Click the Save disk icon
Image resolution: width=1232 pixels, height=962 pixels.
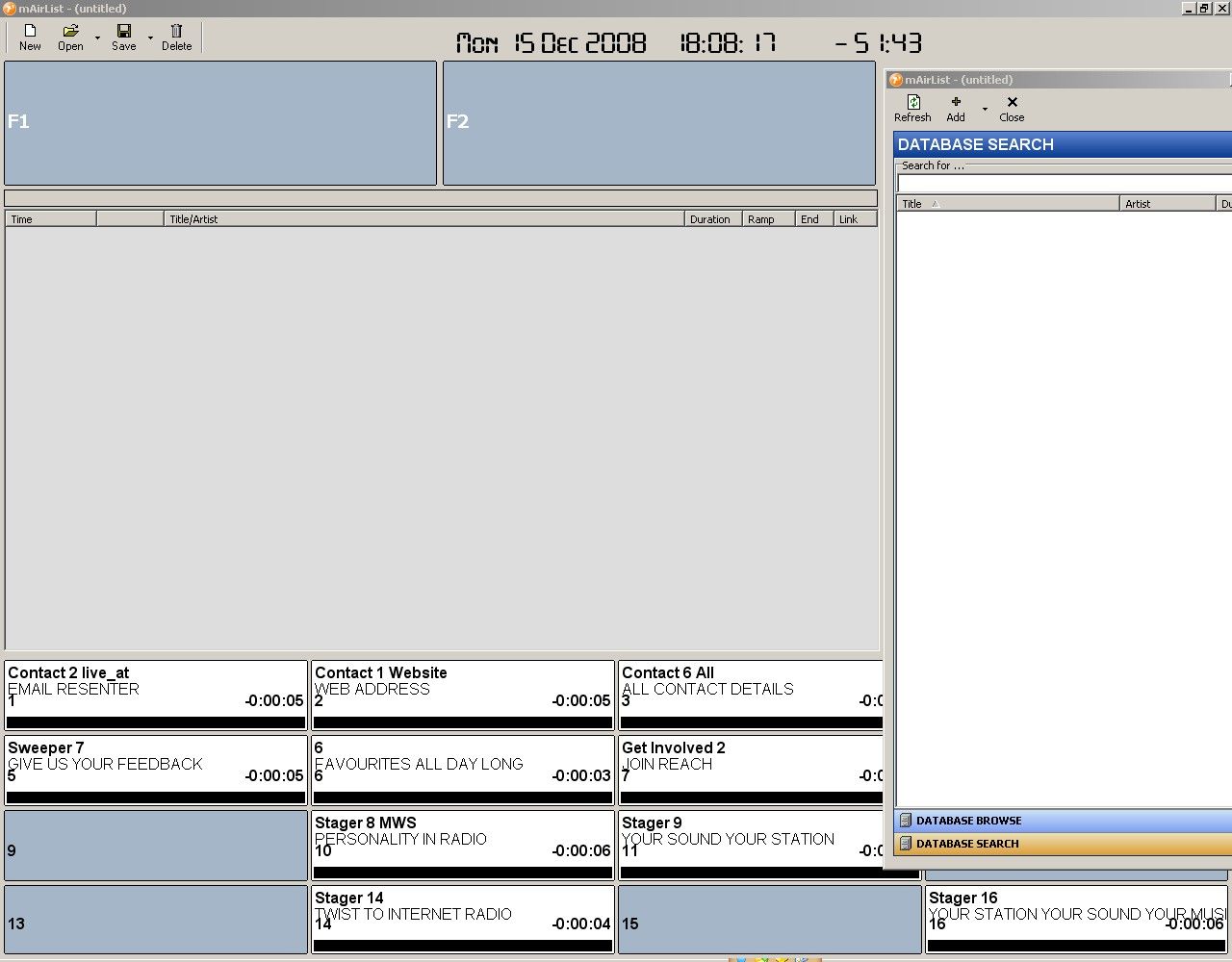tap(123, 32)
